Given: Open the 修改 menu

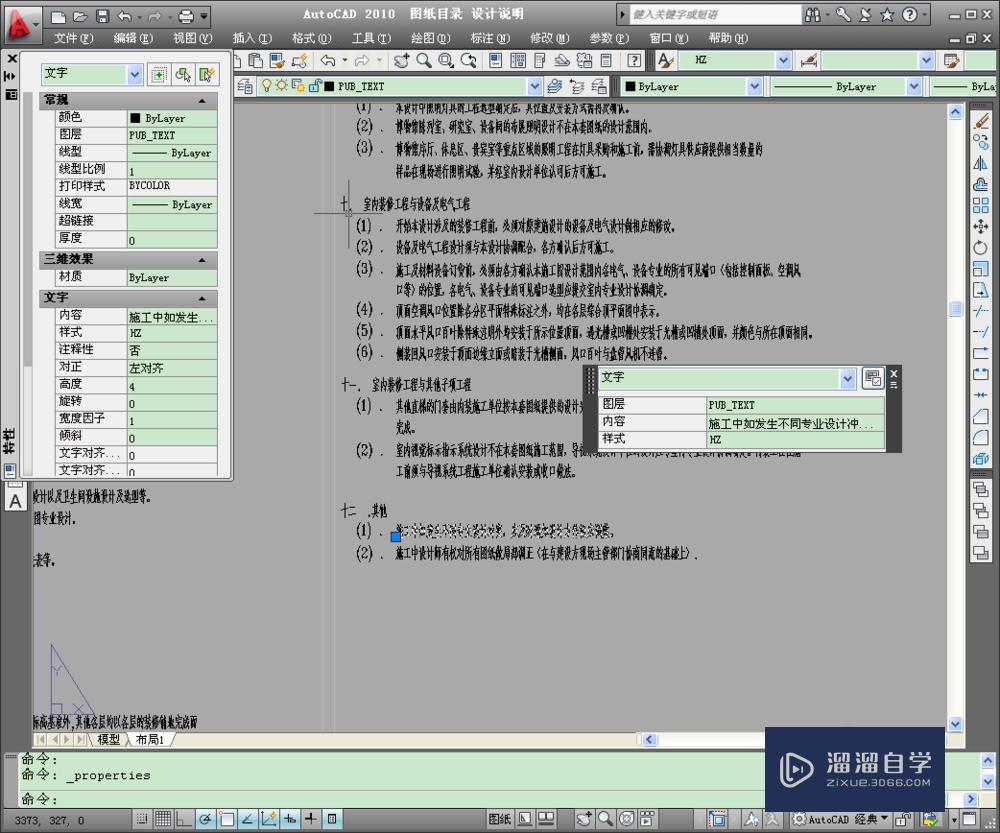Looking at the screenshot, I should click(547, 38).
